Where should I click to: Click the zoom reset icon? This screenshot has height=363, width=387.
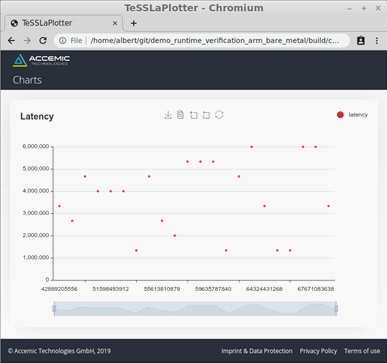[x=206, y=115]
